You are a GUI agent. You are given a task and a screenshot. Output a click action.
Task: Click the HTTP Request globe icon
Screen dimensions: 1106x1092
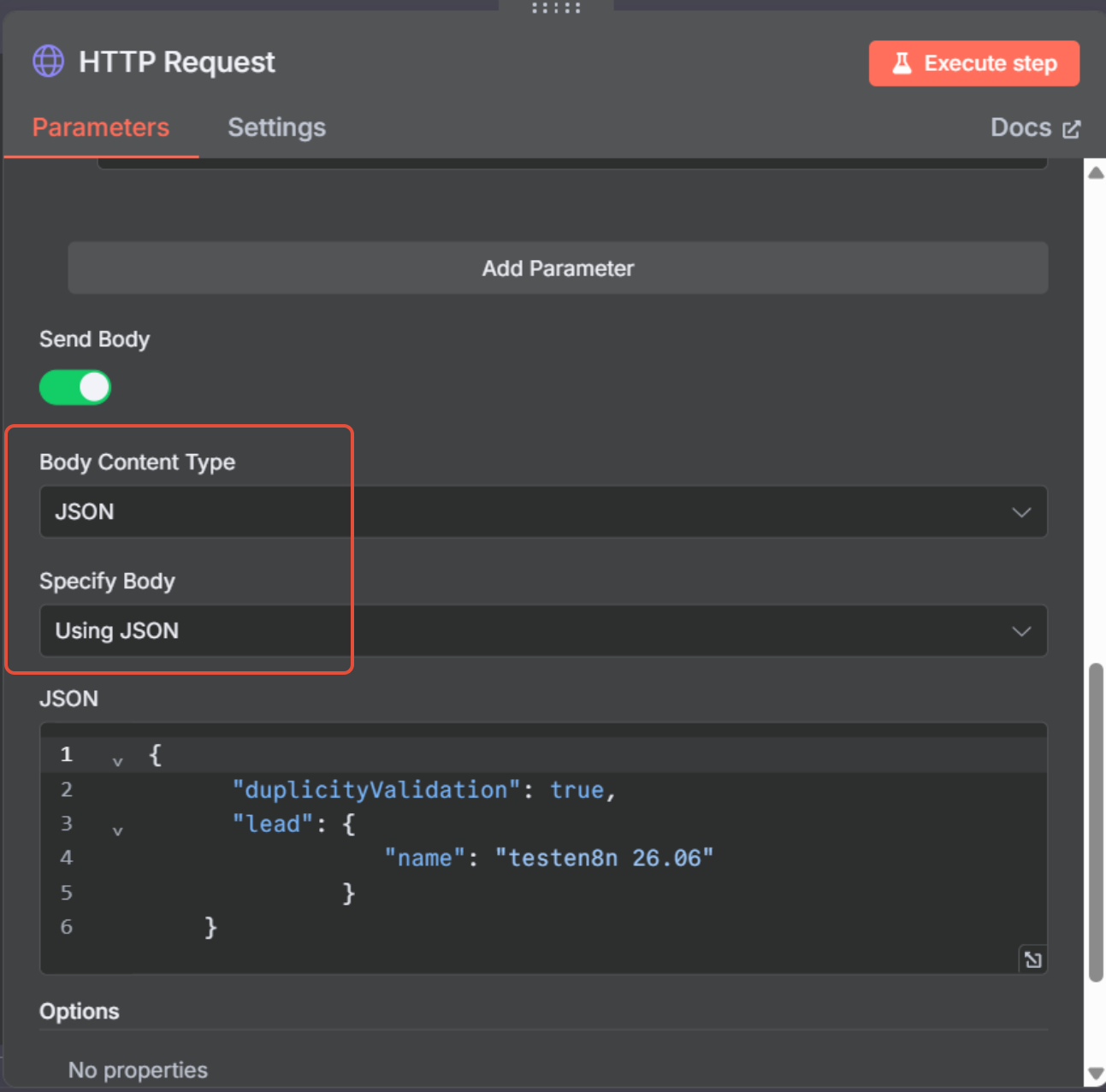coord(49,62)
